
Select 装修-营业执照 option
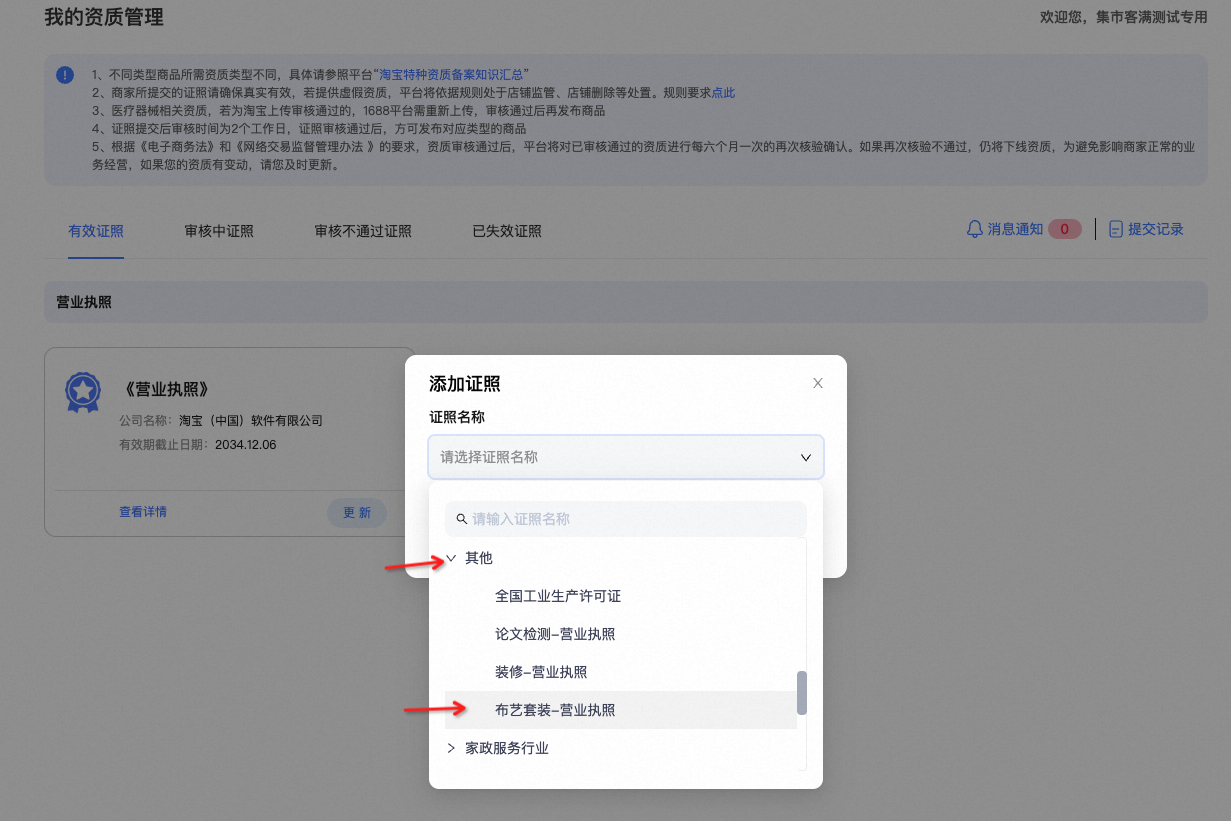tap(541, 672)
